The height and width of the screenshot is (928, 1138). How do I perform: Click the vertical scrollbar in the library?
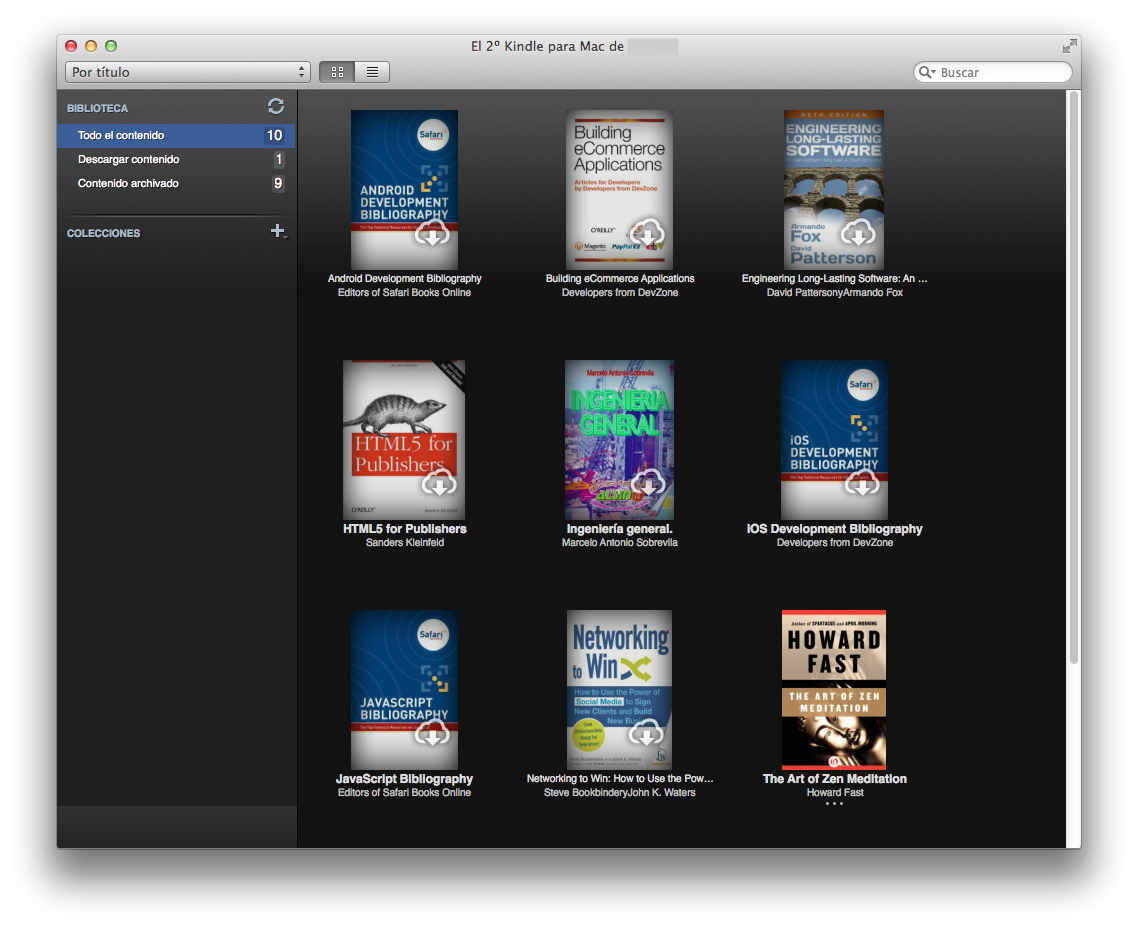point(1074,380)
